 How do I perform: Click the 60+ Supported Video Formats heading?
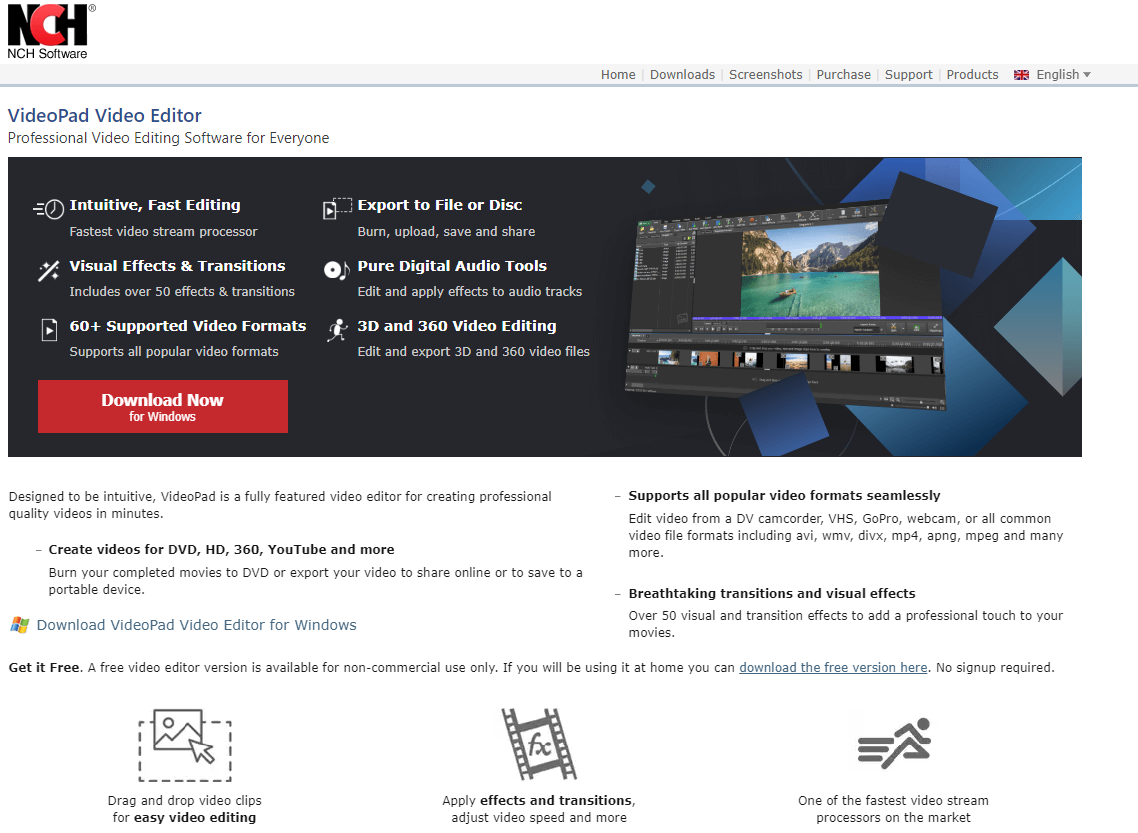click(x=188, y=327)
